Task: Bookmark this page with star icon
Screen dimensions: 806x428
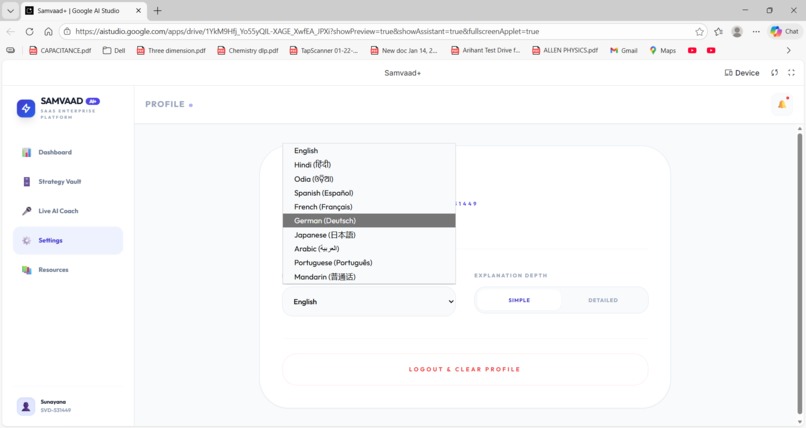Action: tap(700, 32)
